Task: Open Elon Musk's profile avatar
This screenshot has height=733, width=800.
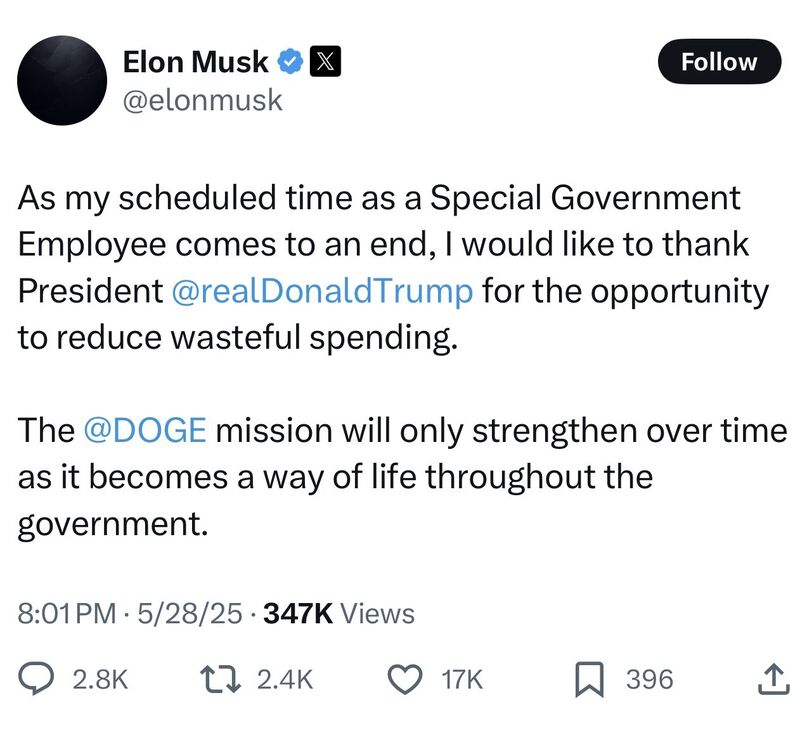Action: (63, 81)
